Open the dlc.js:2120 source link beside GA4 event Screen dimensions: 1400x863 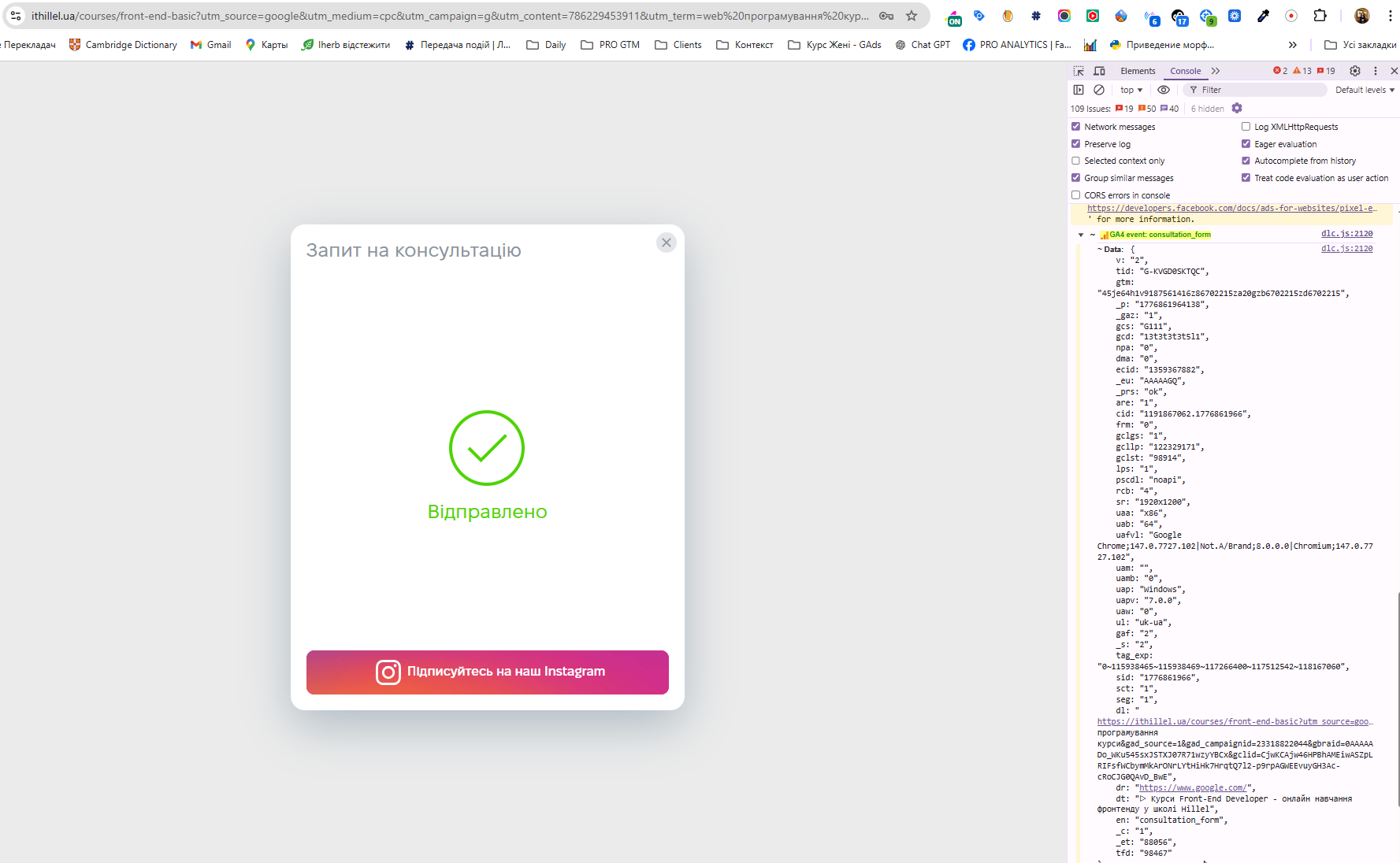(x=1346, y=234)
